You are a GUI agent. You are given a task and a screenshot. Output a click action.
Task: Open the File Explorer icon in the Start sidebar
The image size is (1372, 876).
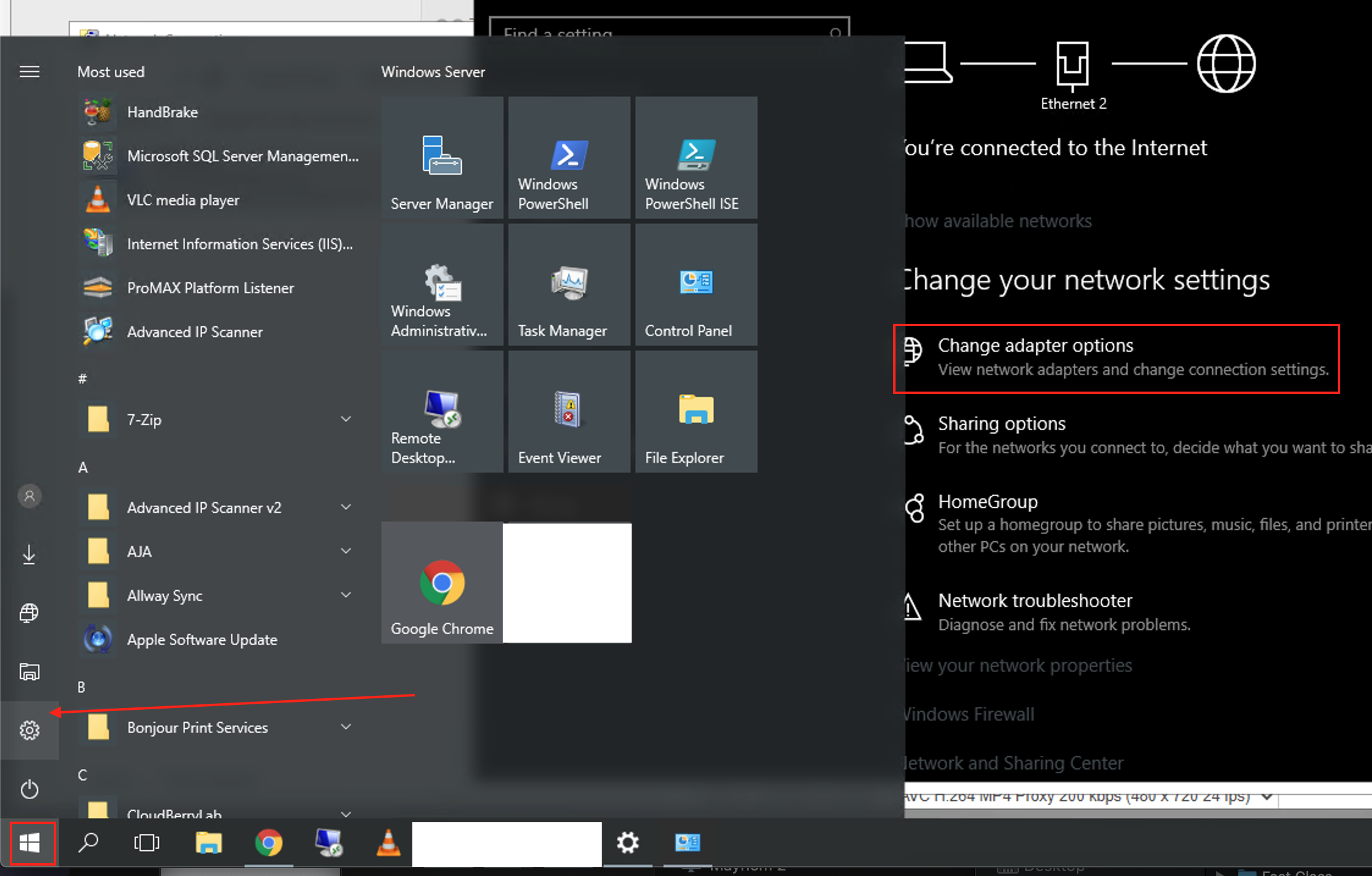pyautogui.click(x=29, y=671)
